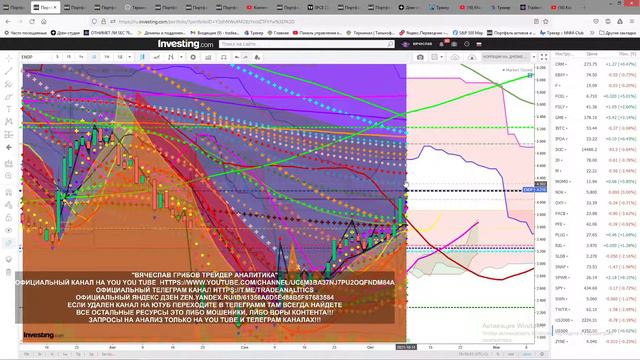Select ZYNE row in watchlist
This screenshot has width=640, height=360.
click(595, 342)
